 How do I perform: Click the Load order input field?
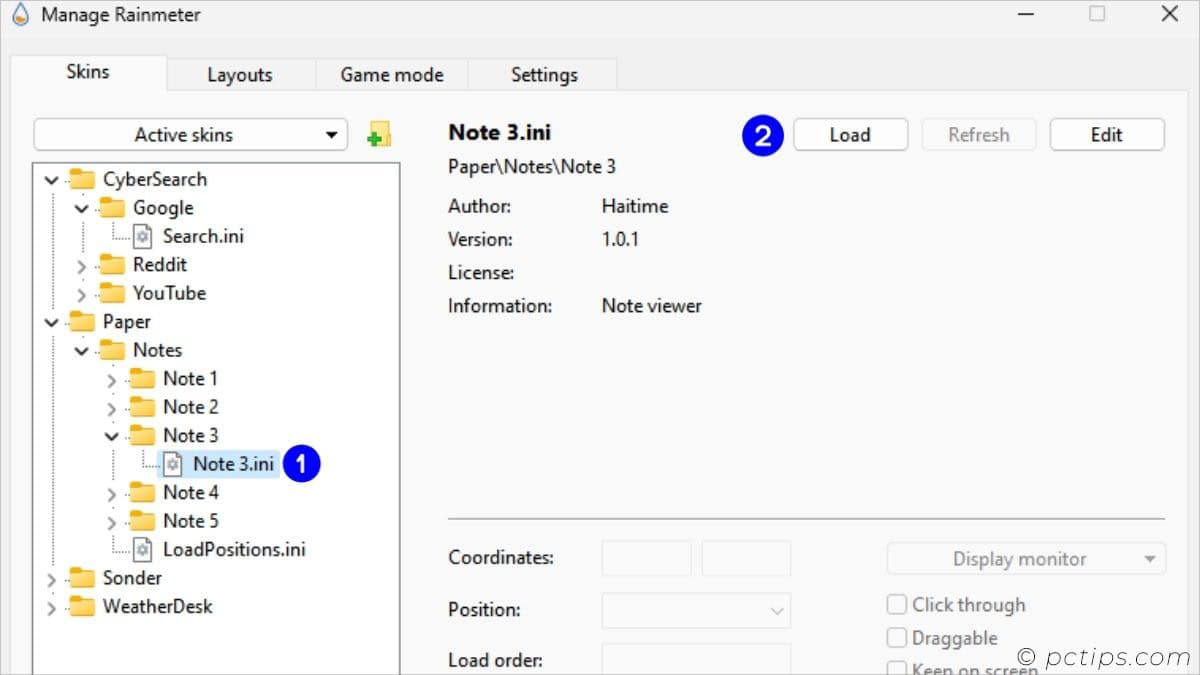[696, 660]
